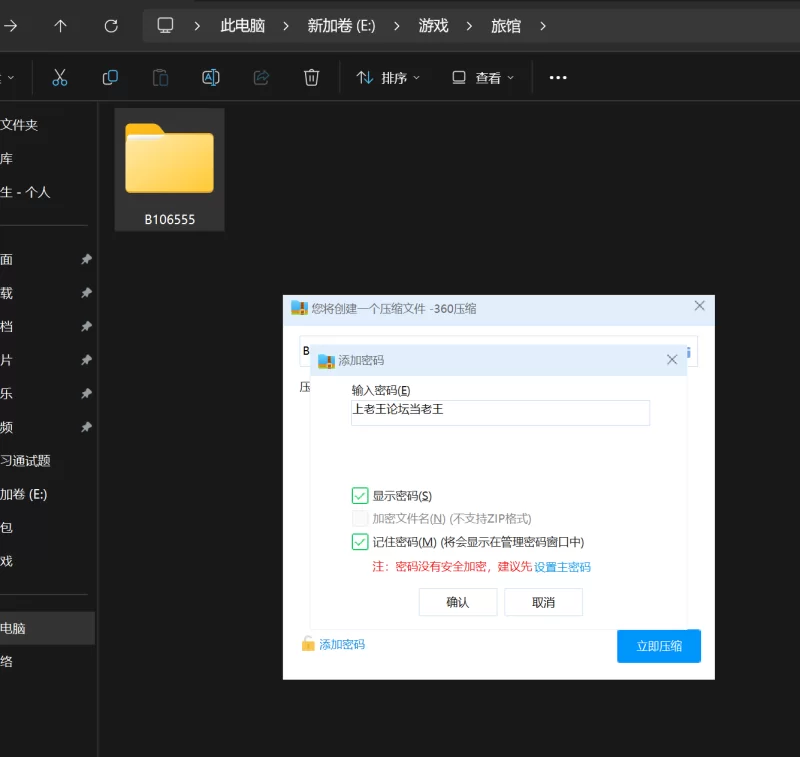Viewport: 800px width, 757px height.
Task: Navigate to 新加卷 (E:) in address bar
Action: pos(341,26)
